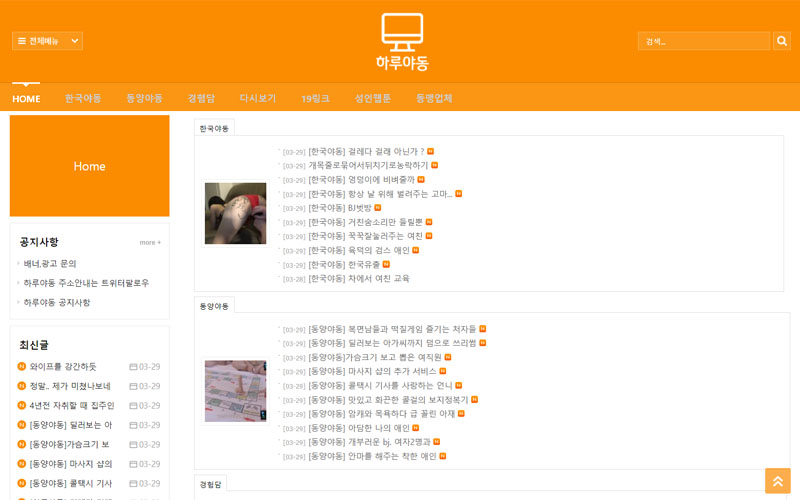800x500 pixels.
Task: Open post 안마를 해주는 착한 애인
Action: pos(372,456)
